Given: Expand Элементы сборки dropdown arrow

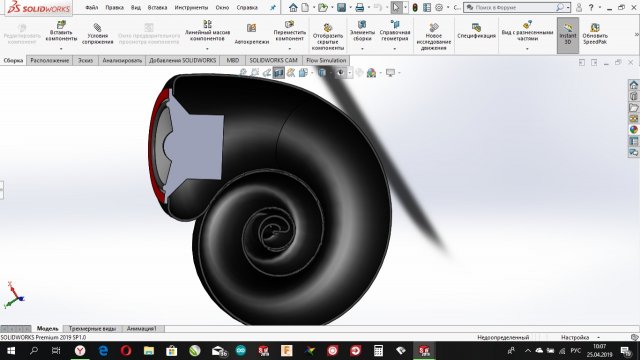Looking at the screenshot, I should coord(362,49).
